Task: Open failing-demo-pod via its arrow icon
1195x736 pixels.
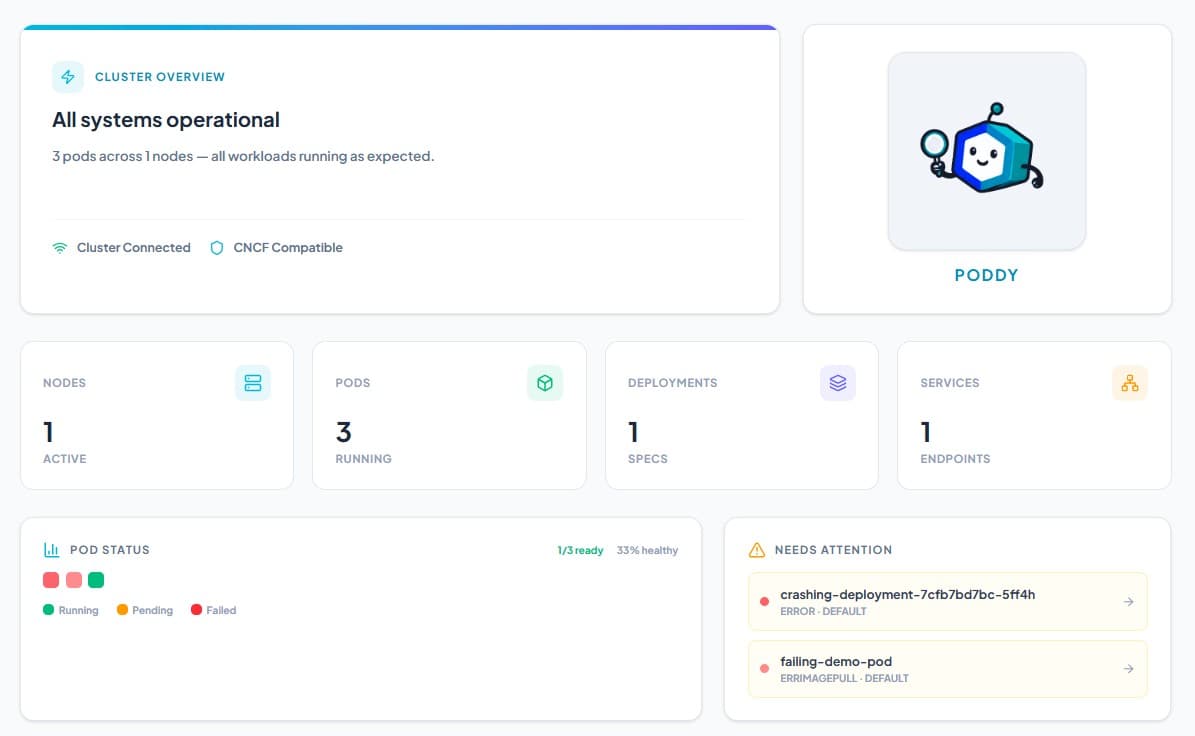Action: click(x=1128, y=669)
